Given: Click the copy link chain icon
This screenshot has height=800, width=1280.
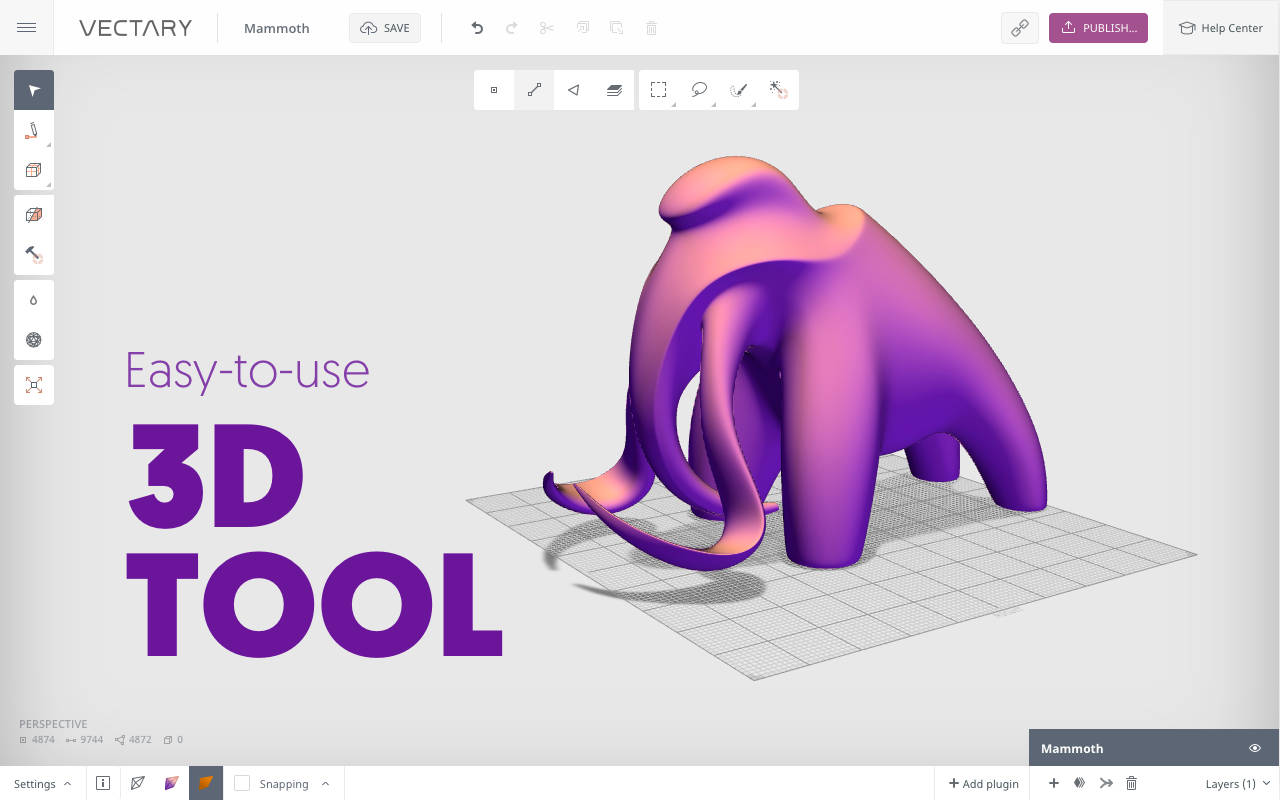Looking at the screenshot, I should point(1020,28).
